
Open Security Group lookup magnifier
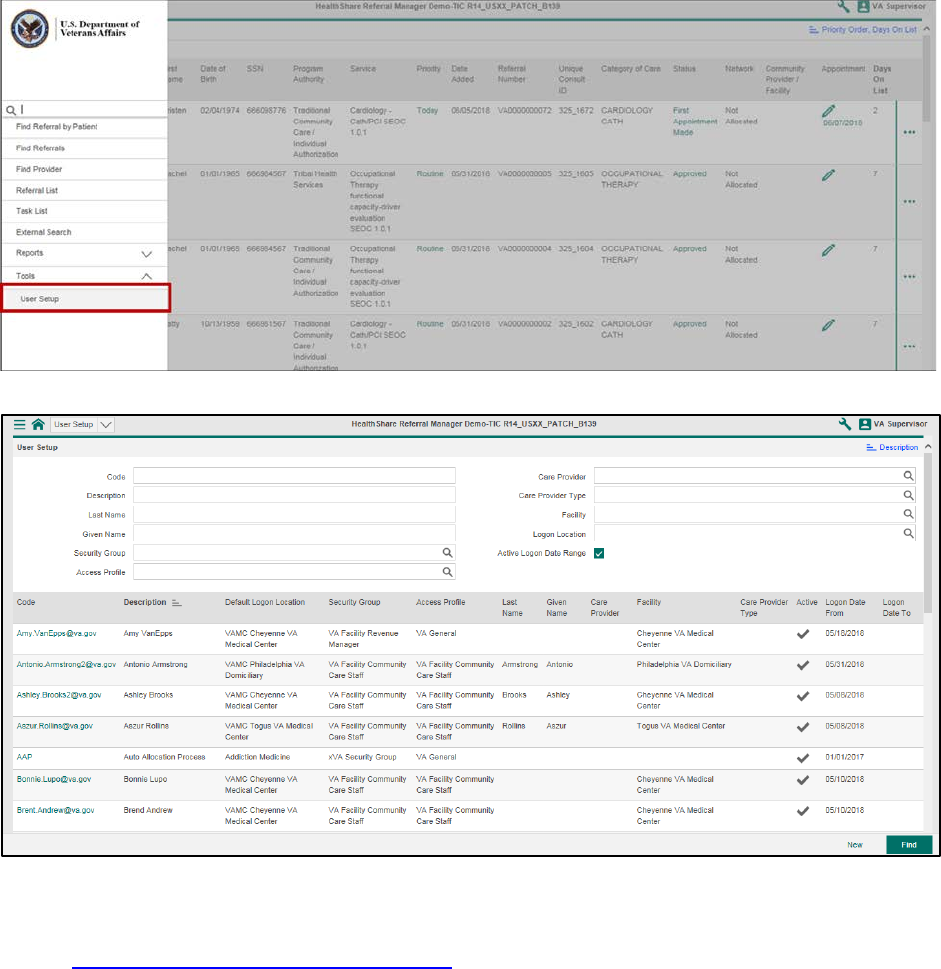click(447, 552)
